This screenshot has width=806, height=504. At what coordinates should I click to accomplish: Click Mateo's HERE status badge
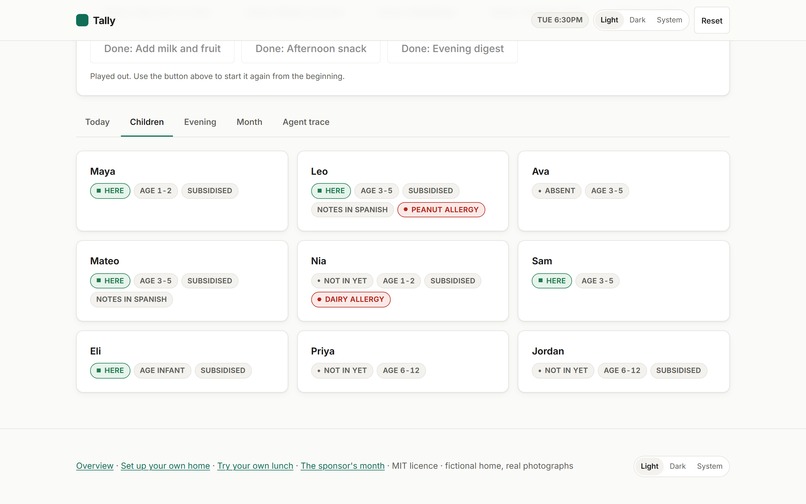(110, 281)
